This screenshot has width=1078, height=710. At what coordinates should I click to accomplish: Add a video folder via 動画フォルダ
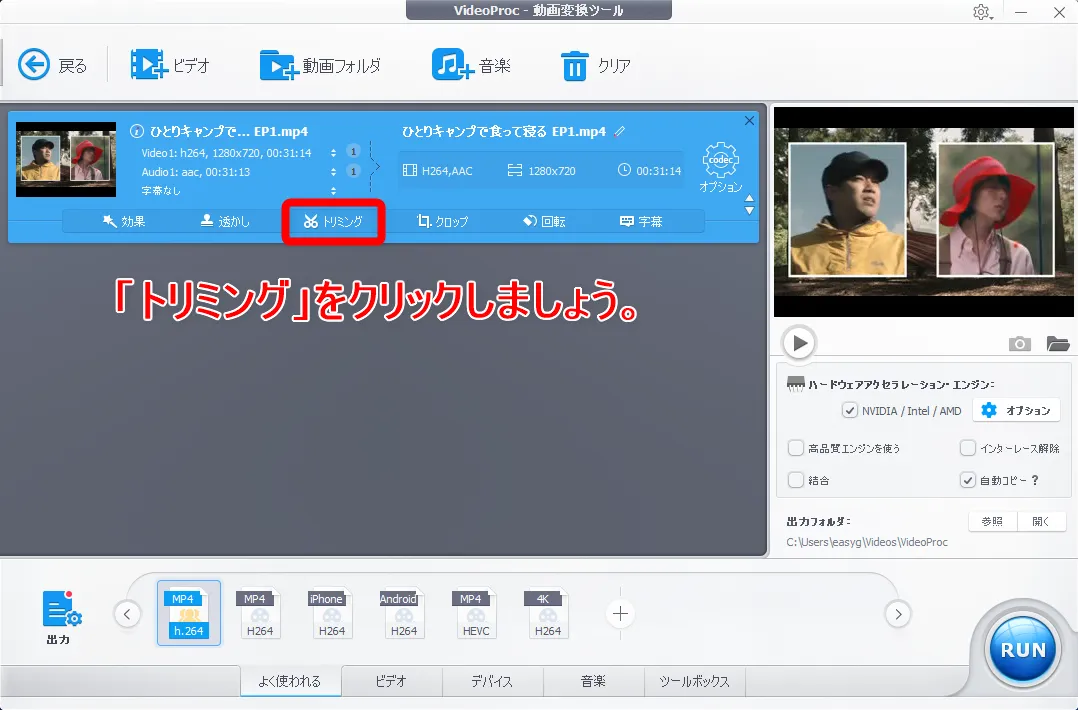[x=278, y=65]
